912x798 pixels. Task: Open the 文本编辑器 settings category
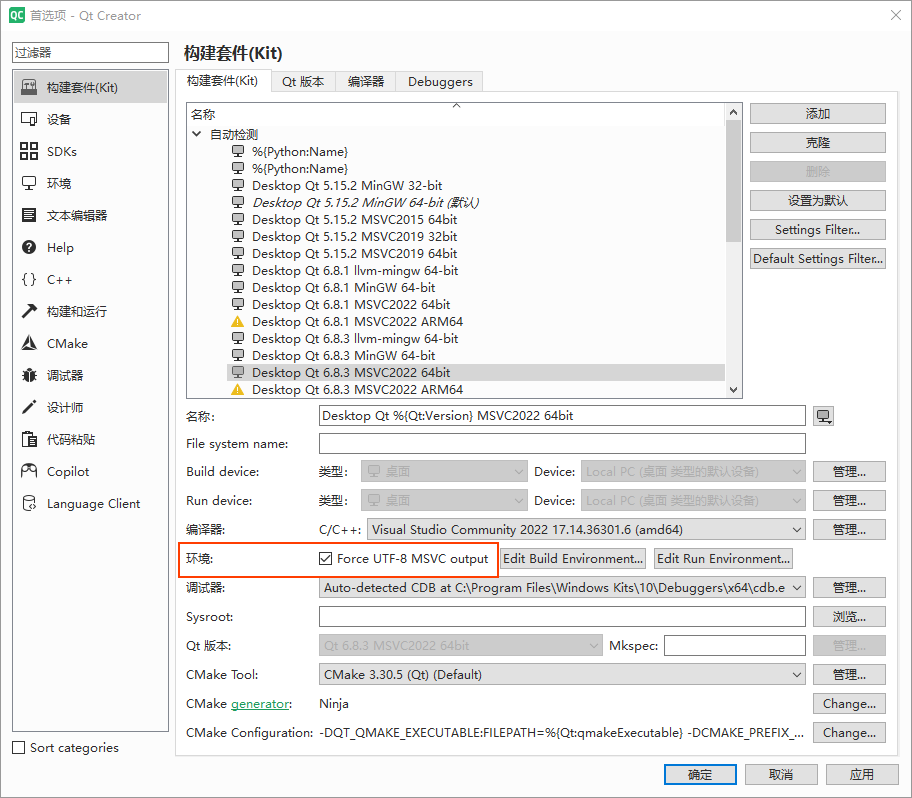[76, 216]
